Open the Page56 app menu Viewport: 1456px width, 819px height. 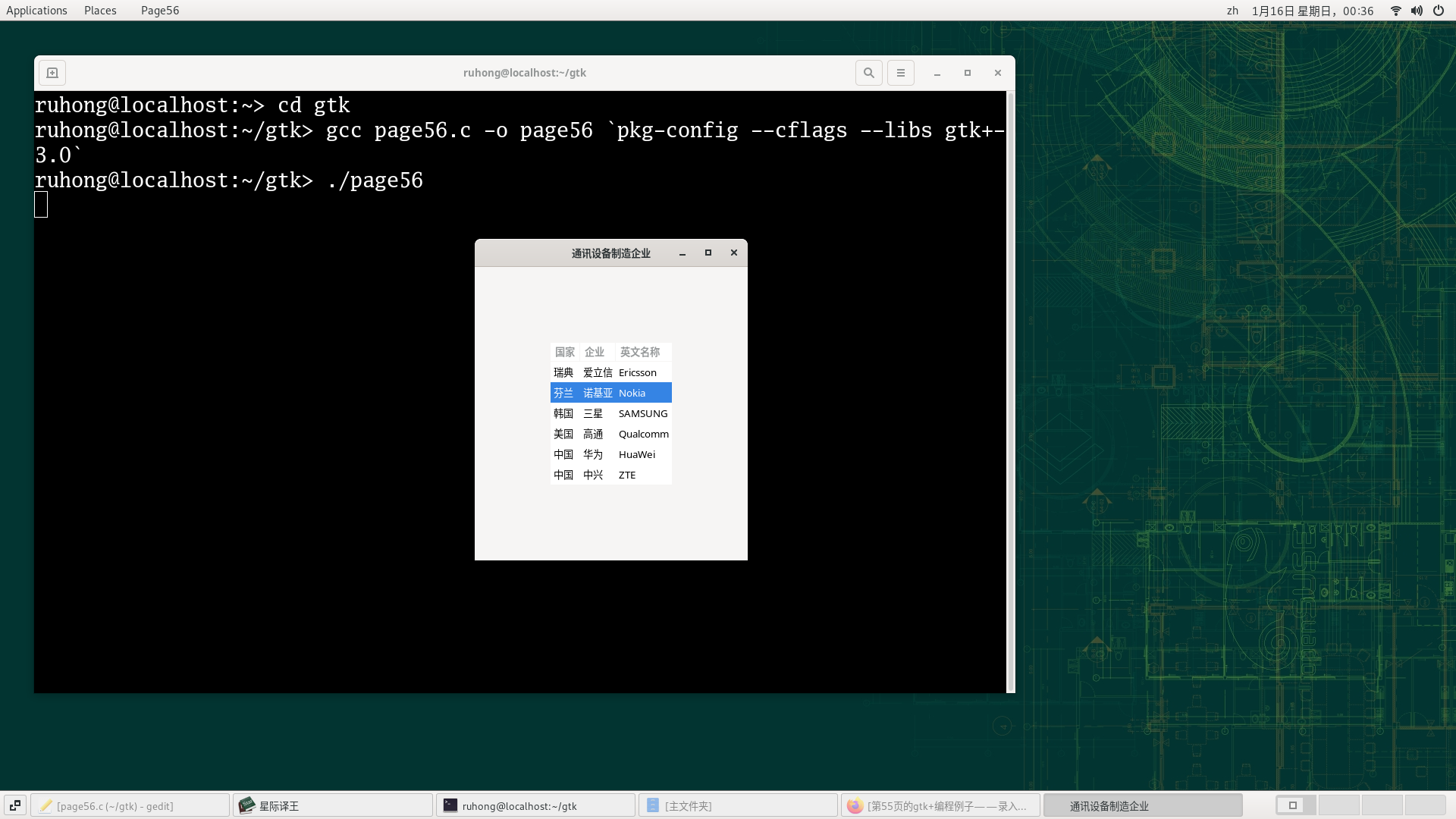(x=160, y=11)
